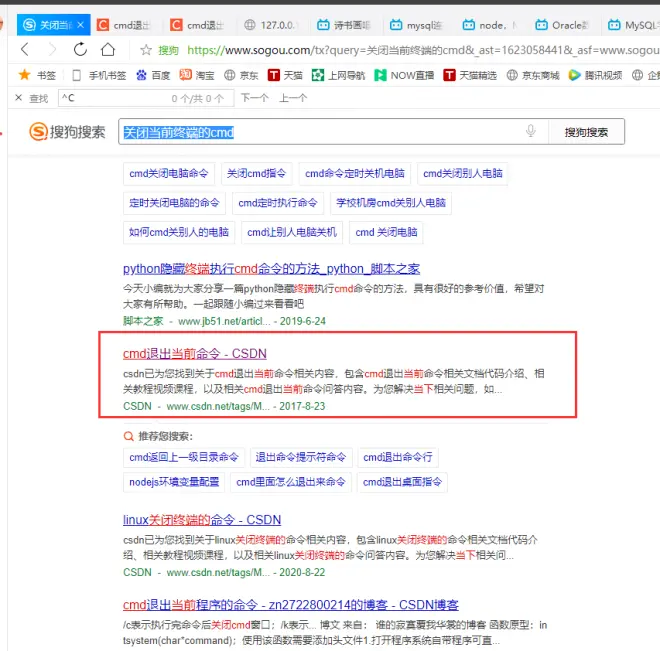Select recommendation cmd里面怎么退出来命令
Image resolution: width=660 pixels, height=651 pixels.
point(290,482)
